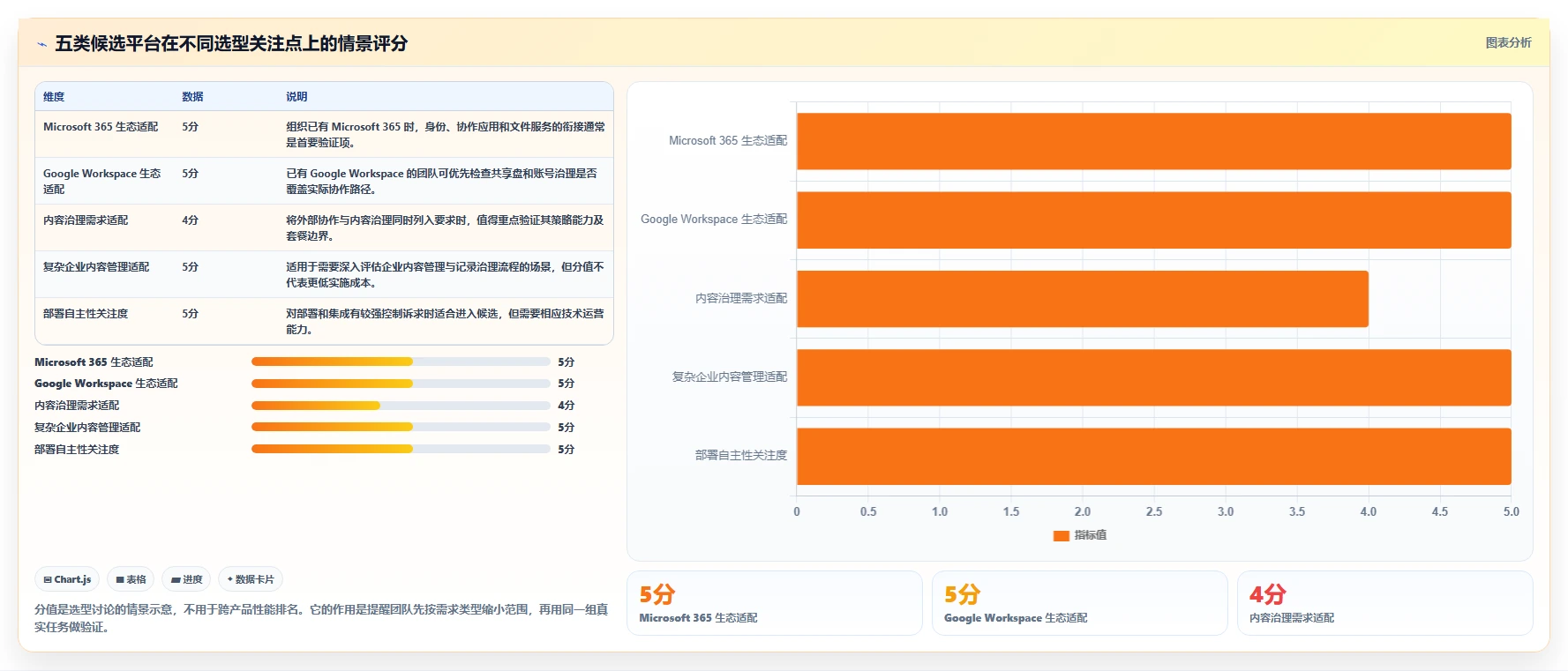Open the 内容治理需求适配 4分 data card

click(x=1385, y=603)
